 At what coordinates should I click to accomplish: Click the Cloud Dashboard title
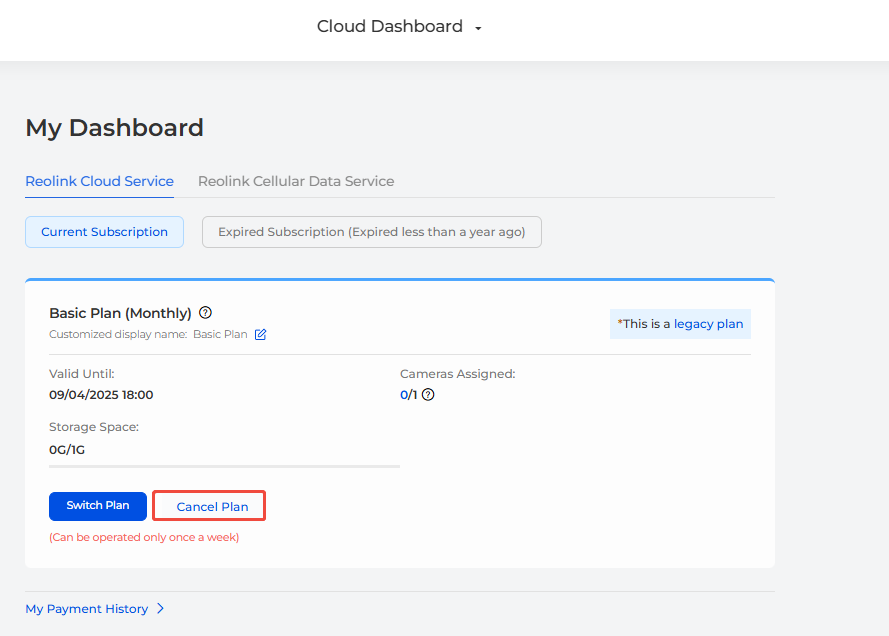(x=390, y=26)
